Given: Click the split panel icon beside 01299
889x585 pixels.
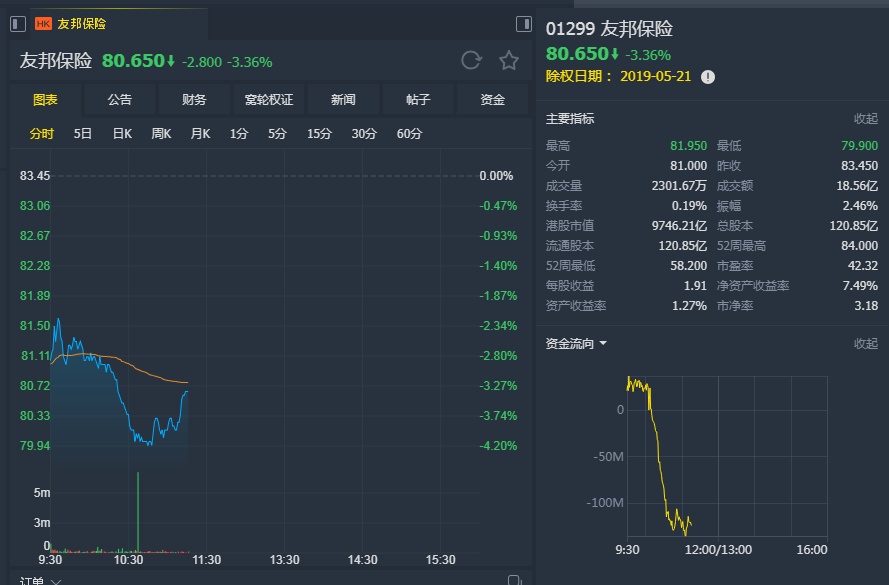Looking at the screenshot, I should 523,23.
